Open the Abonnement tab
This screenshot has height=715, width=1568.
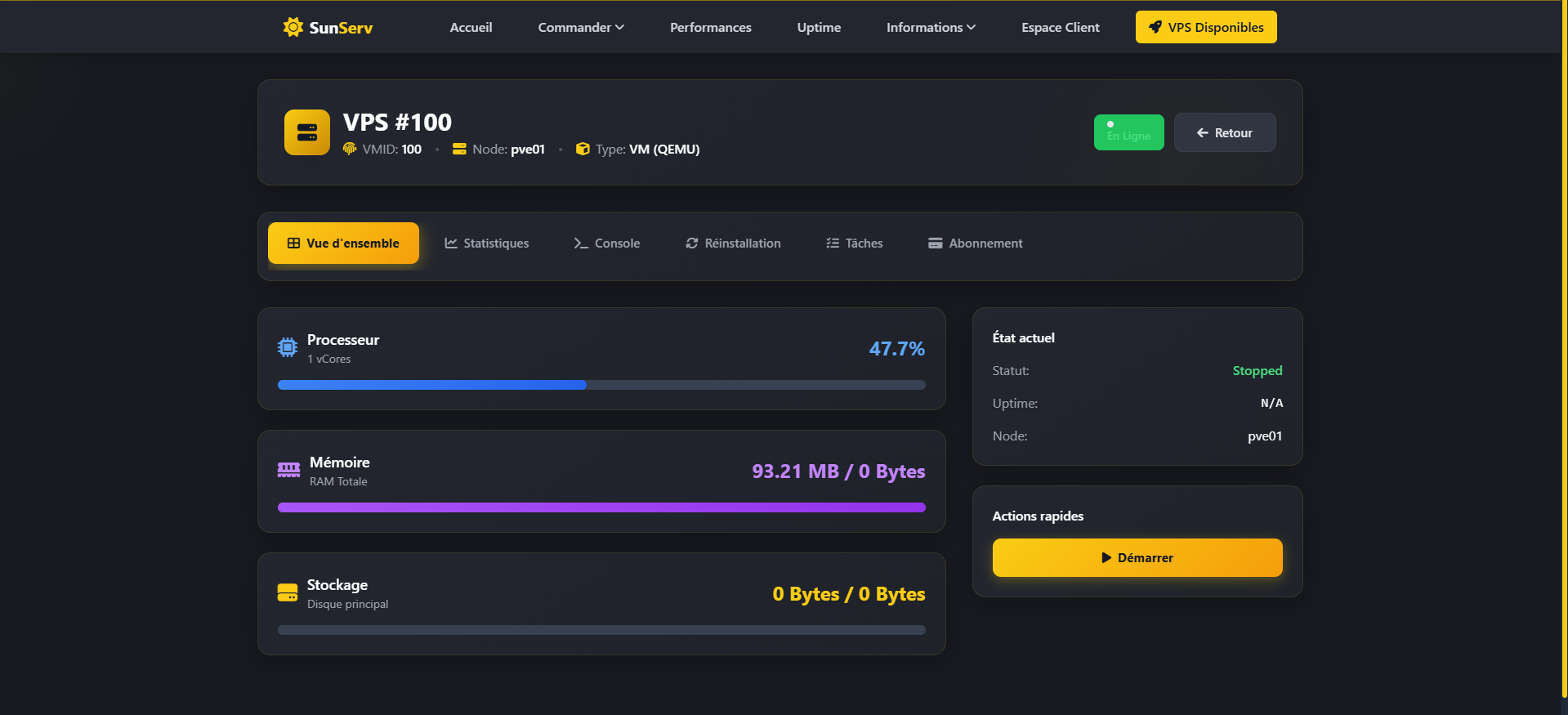pos(975,244)
